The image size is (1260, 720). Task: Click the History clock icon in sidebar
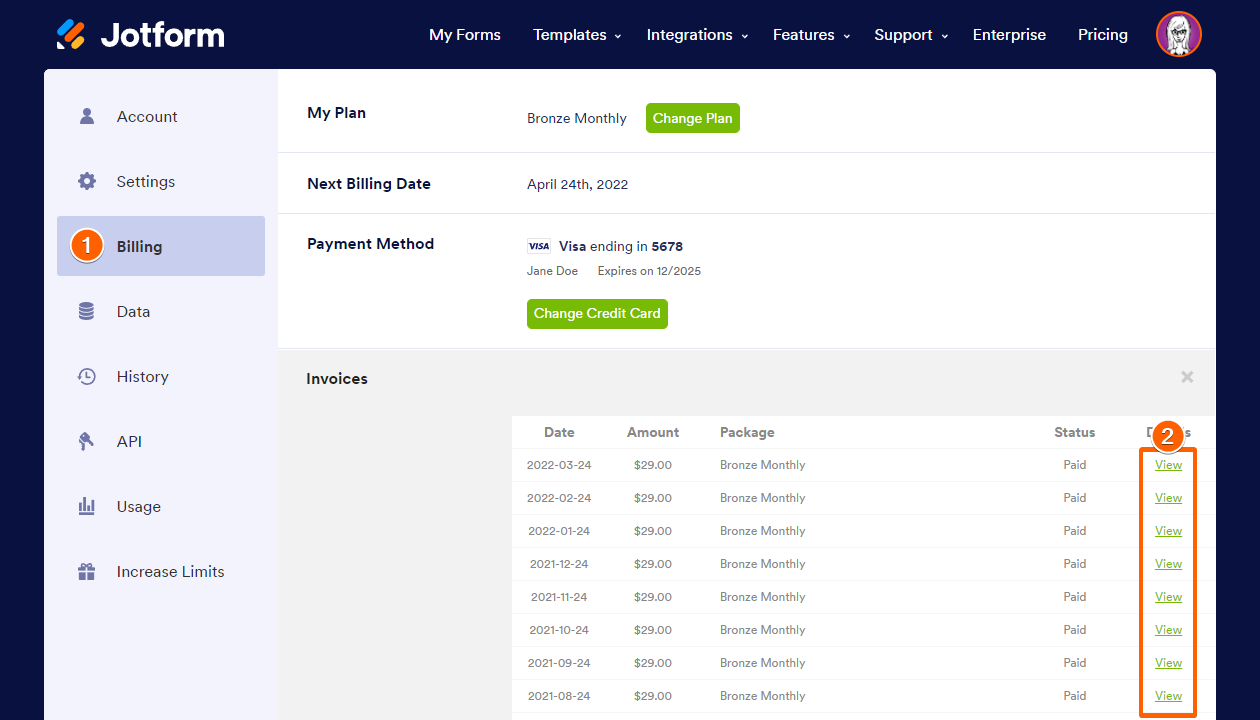point(87,376)
